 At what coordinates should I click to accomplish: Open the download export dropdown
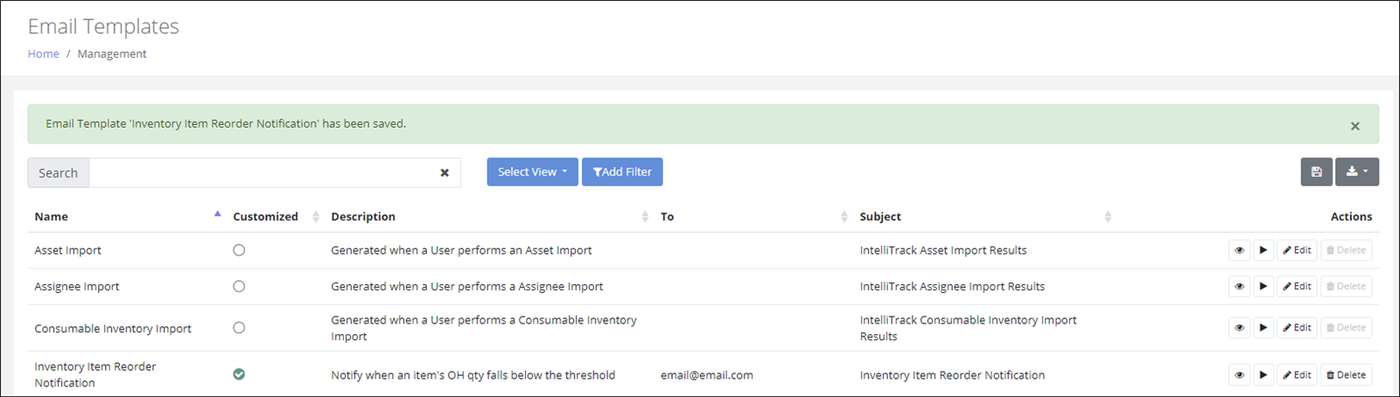[1357, 172]
